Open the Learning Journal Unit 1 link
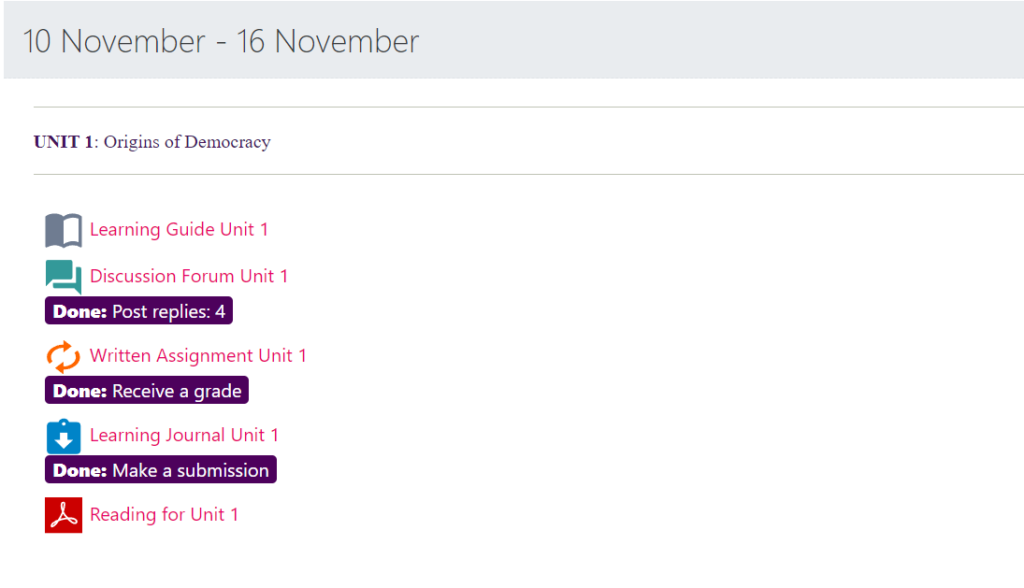Image resolution: width=1024 pixels, height=588 pixels. (x=184, y=435)
